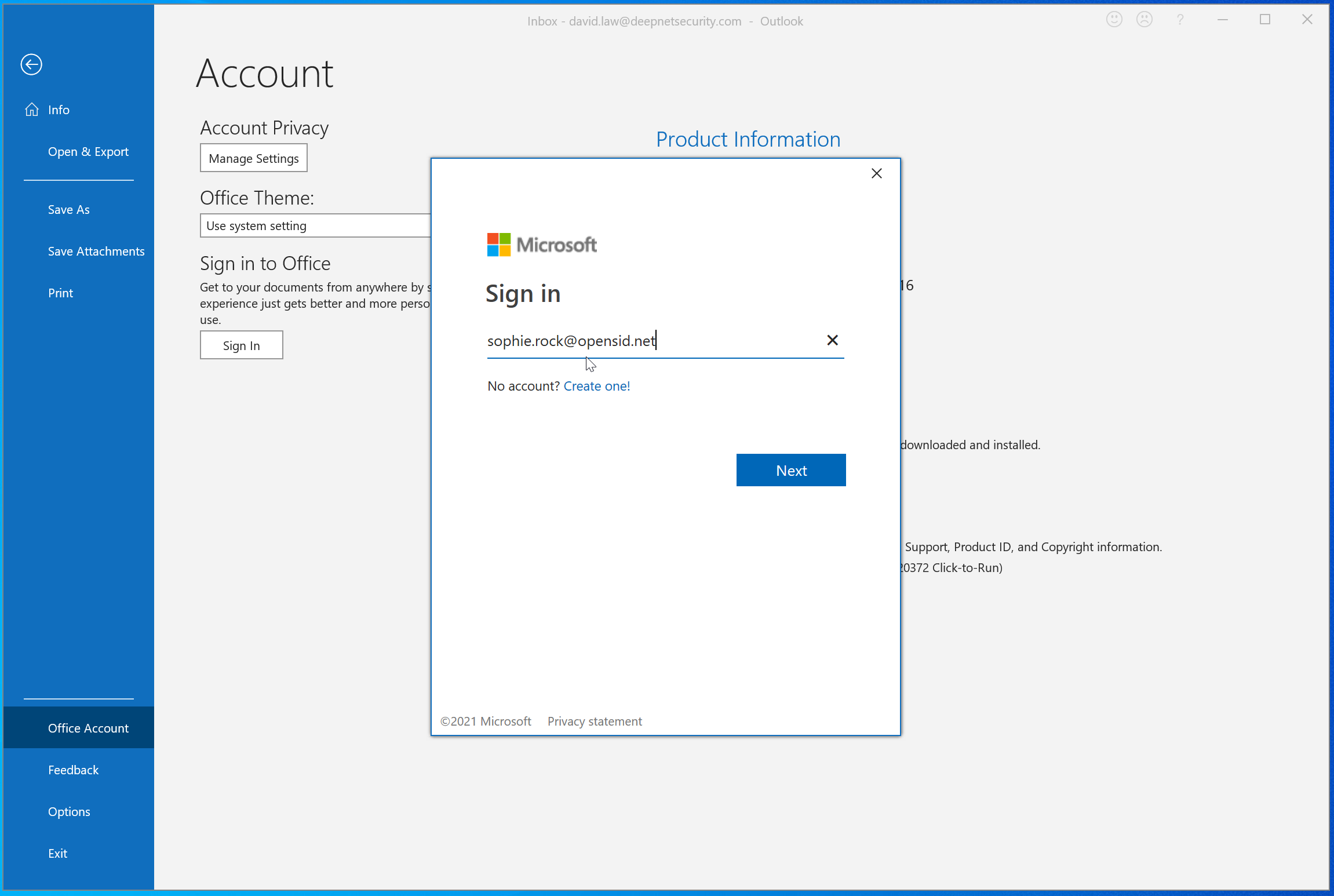Select Save Attachments in sidebar

[x=96, y=252]
